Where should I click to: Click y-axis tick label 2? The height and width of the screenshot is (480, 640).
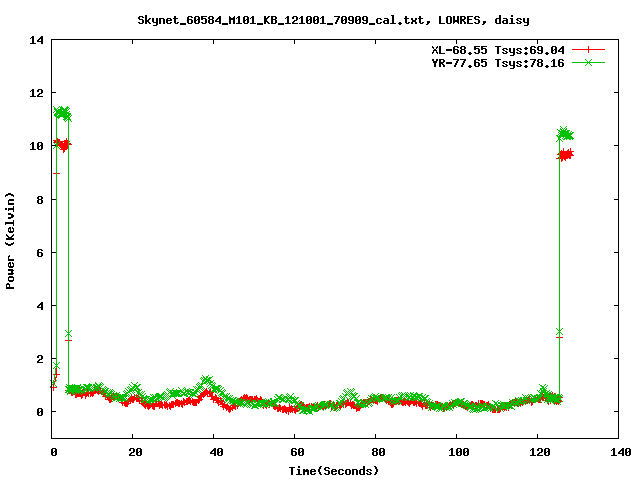(40, 359)
